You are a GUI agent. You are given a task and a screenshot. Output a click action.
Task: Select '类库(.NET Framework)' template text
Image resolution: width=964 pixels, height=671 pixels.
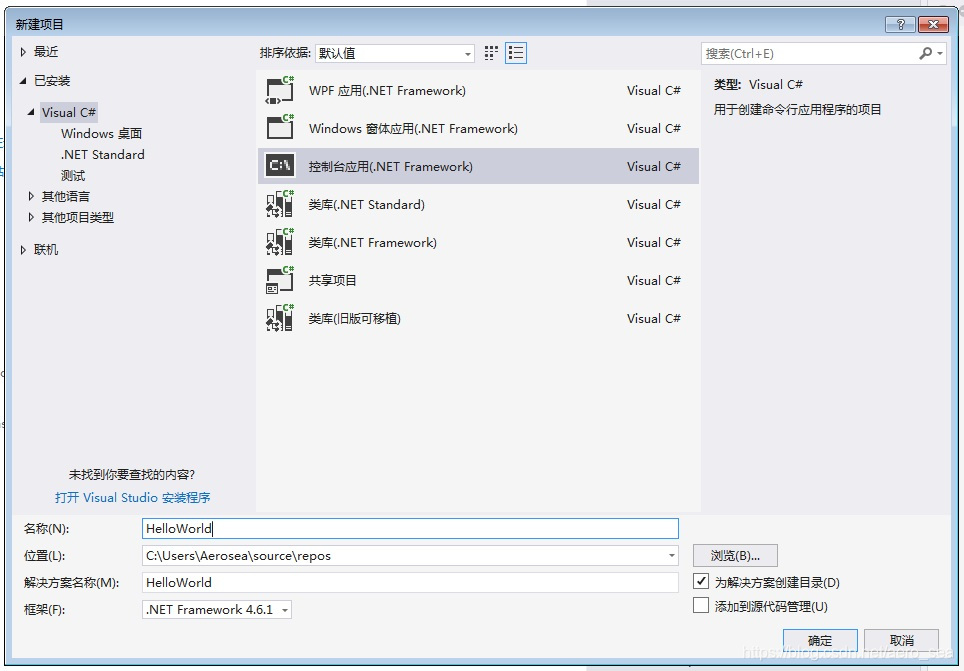[x=373, y=242]
